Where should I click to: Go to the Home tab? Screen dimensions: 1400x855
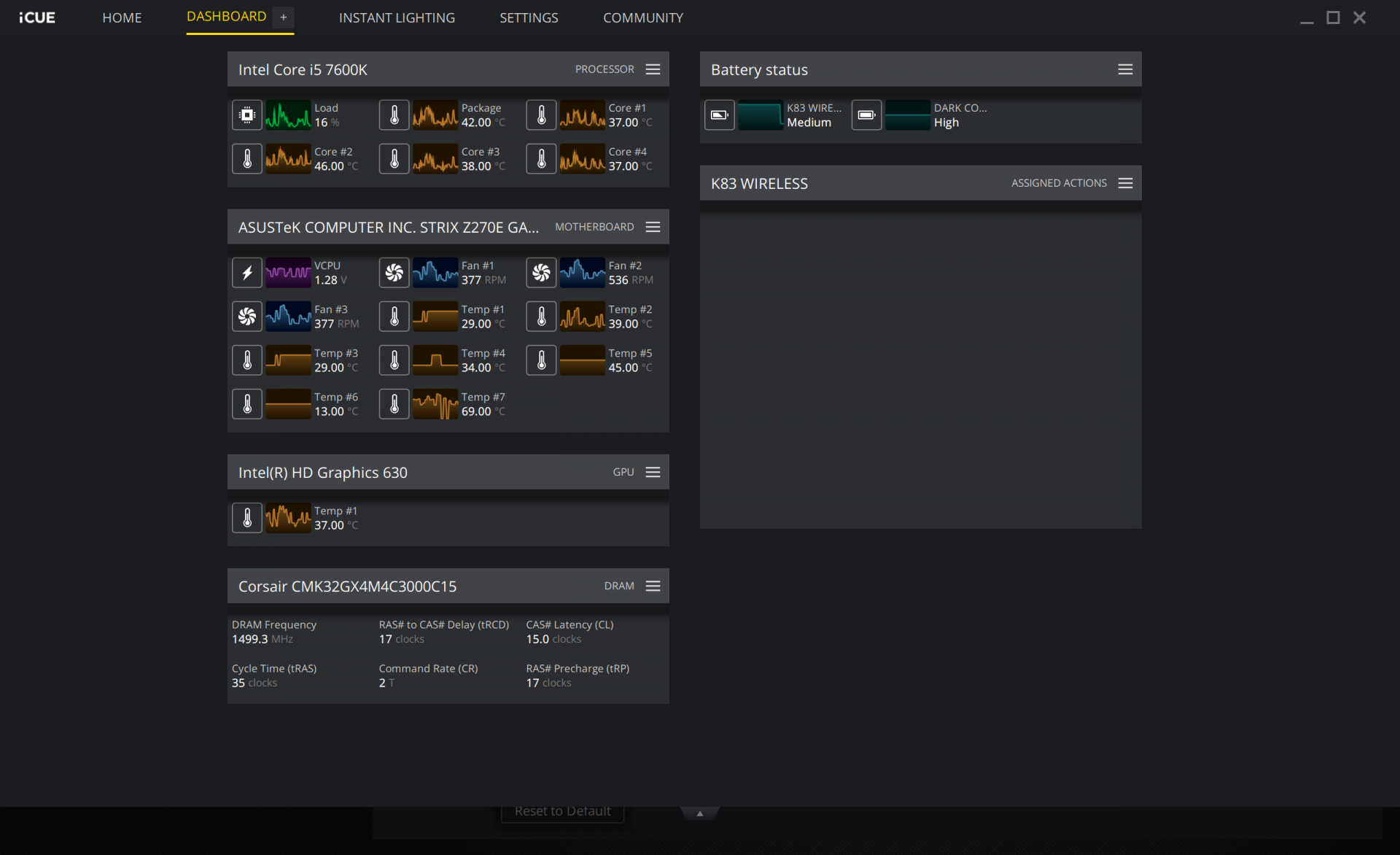[122, 18]
